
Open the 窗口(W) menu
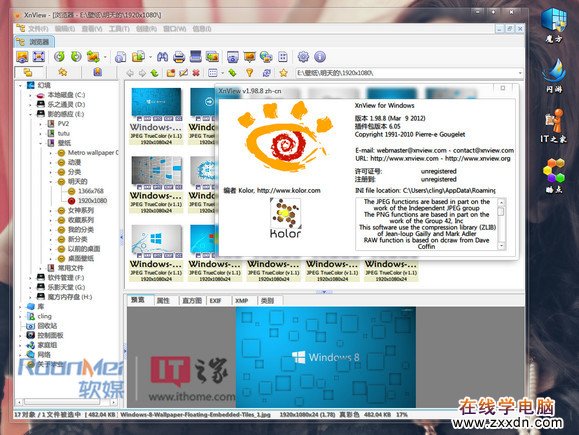point(174,29)
